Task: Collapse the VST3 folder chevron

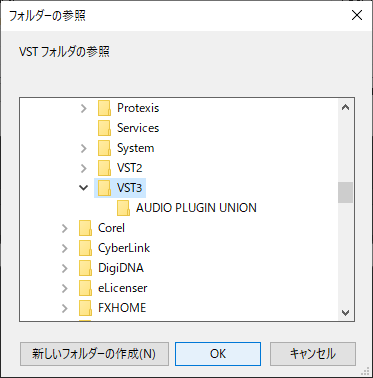Action: [83, 188]
